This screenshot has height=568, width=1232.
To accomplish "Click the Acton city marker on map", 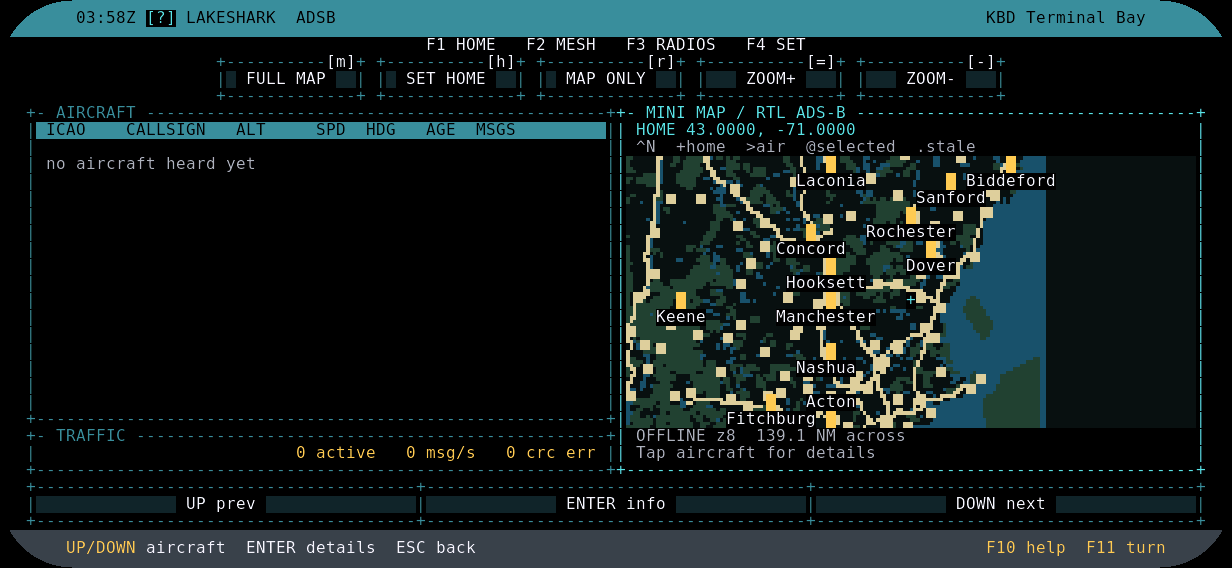I will [830, 419].
